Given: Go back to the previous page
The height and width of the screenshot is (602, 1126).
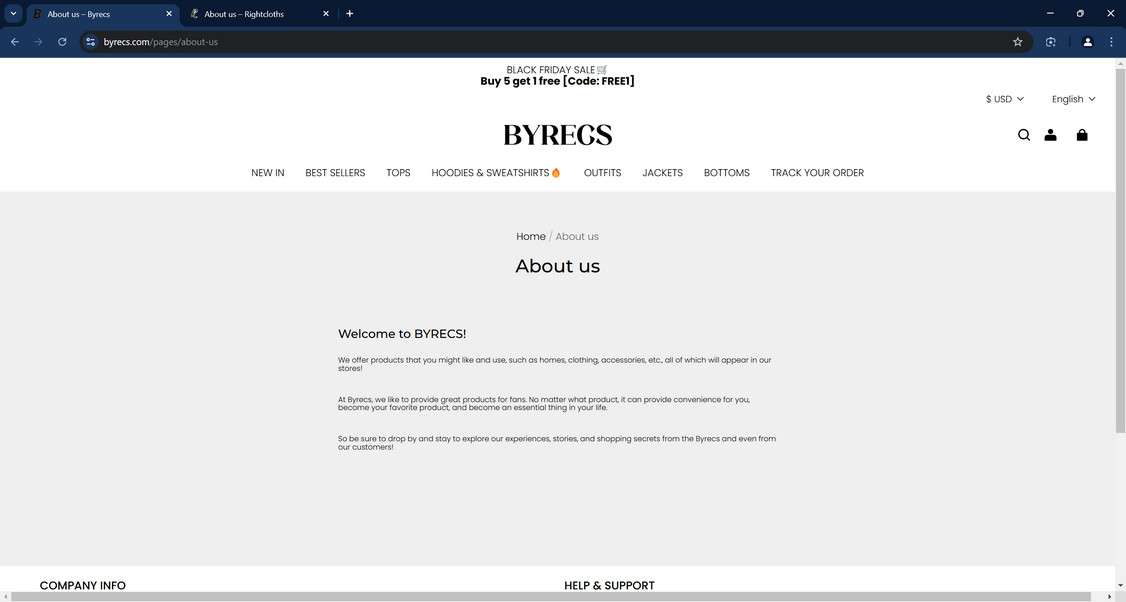Looking at the screenshot, I should (15, 42).
